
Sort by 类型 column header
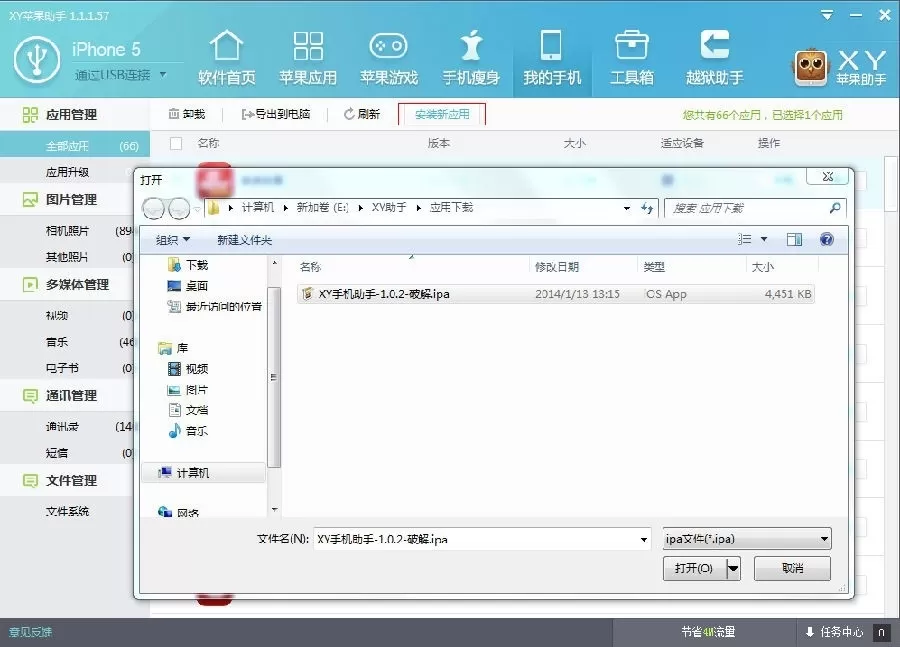(x=654, y=267)
